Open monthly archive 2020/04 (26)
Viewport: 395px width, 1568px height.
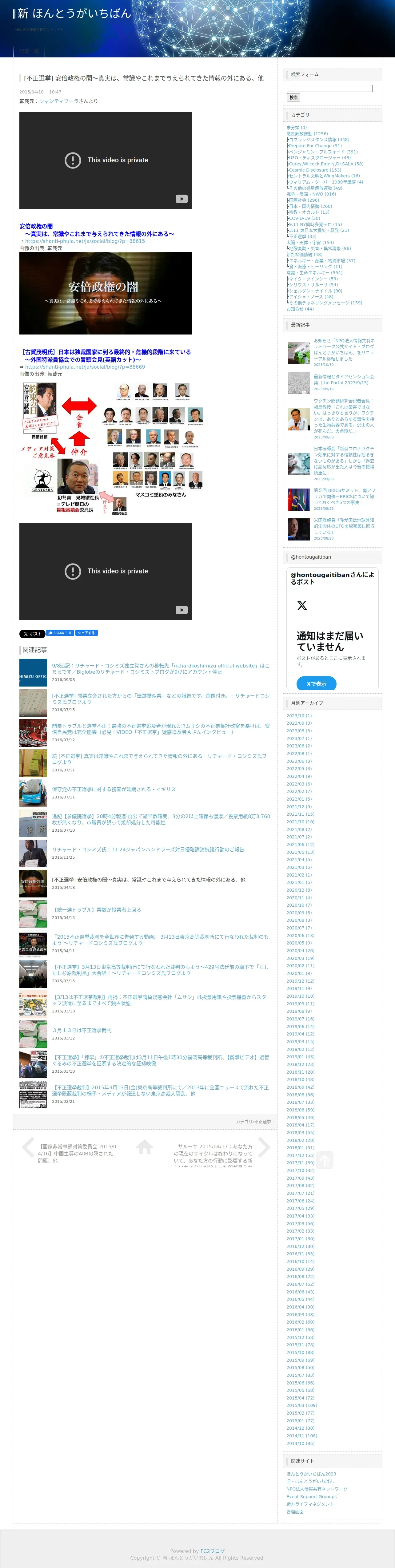point(301,951)
